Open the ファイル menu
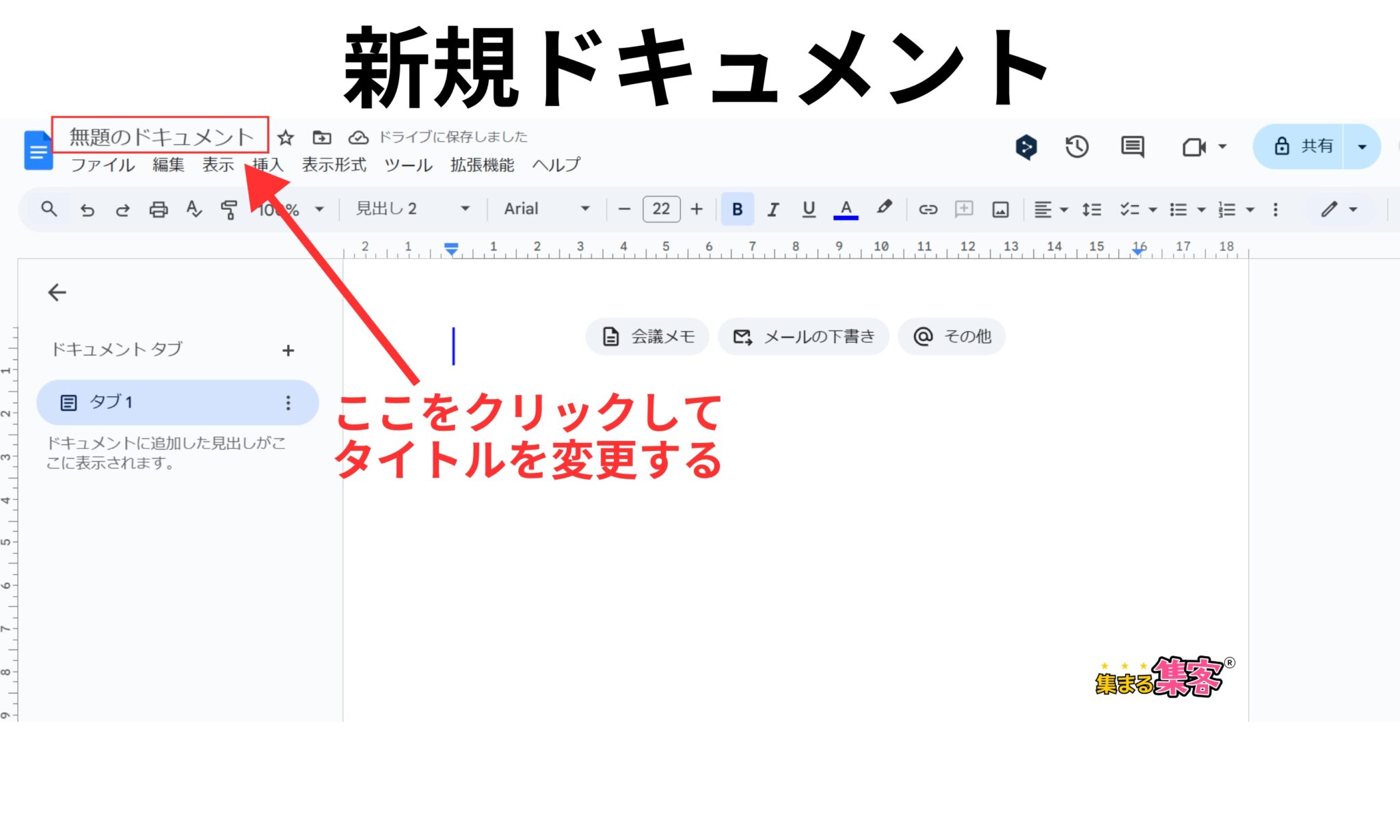 click(x=103, y=165)
